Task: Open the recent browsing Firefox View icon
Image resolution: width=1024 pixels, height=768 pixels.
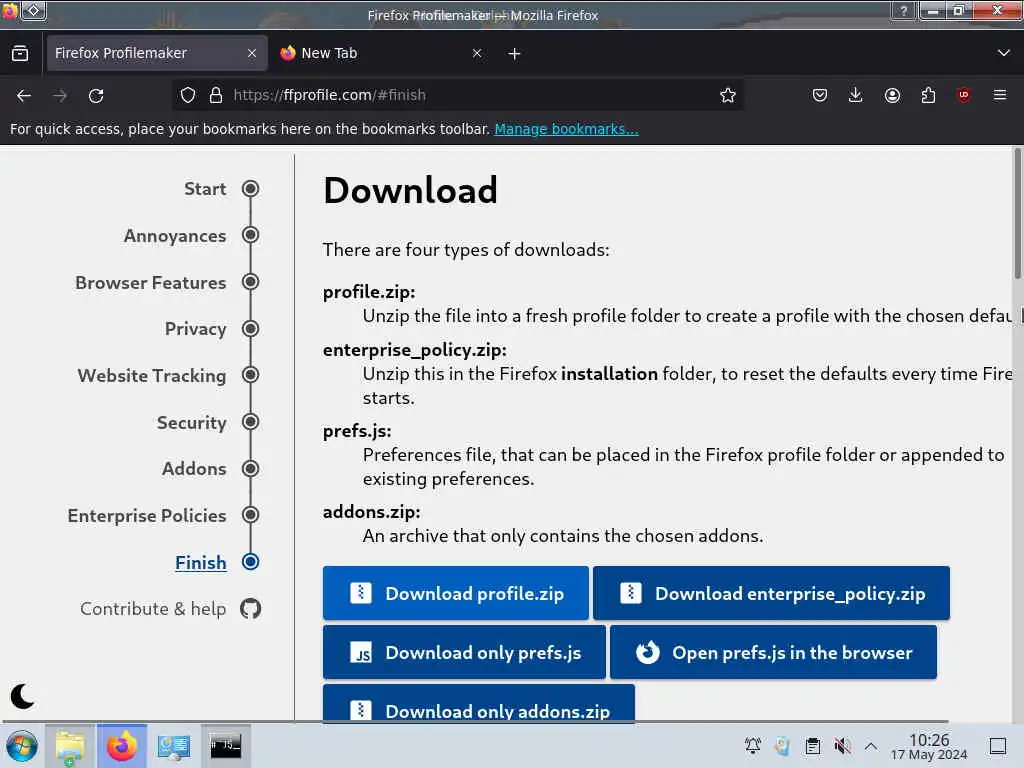Action: 20,54
